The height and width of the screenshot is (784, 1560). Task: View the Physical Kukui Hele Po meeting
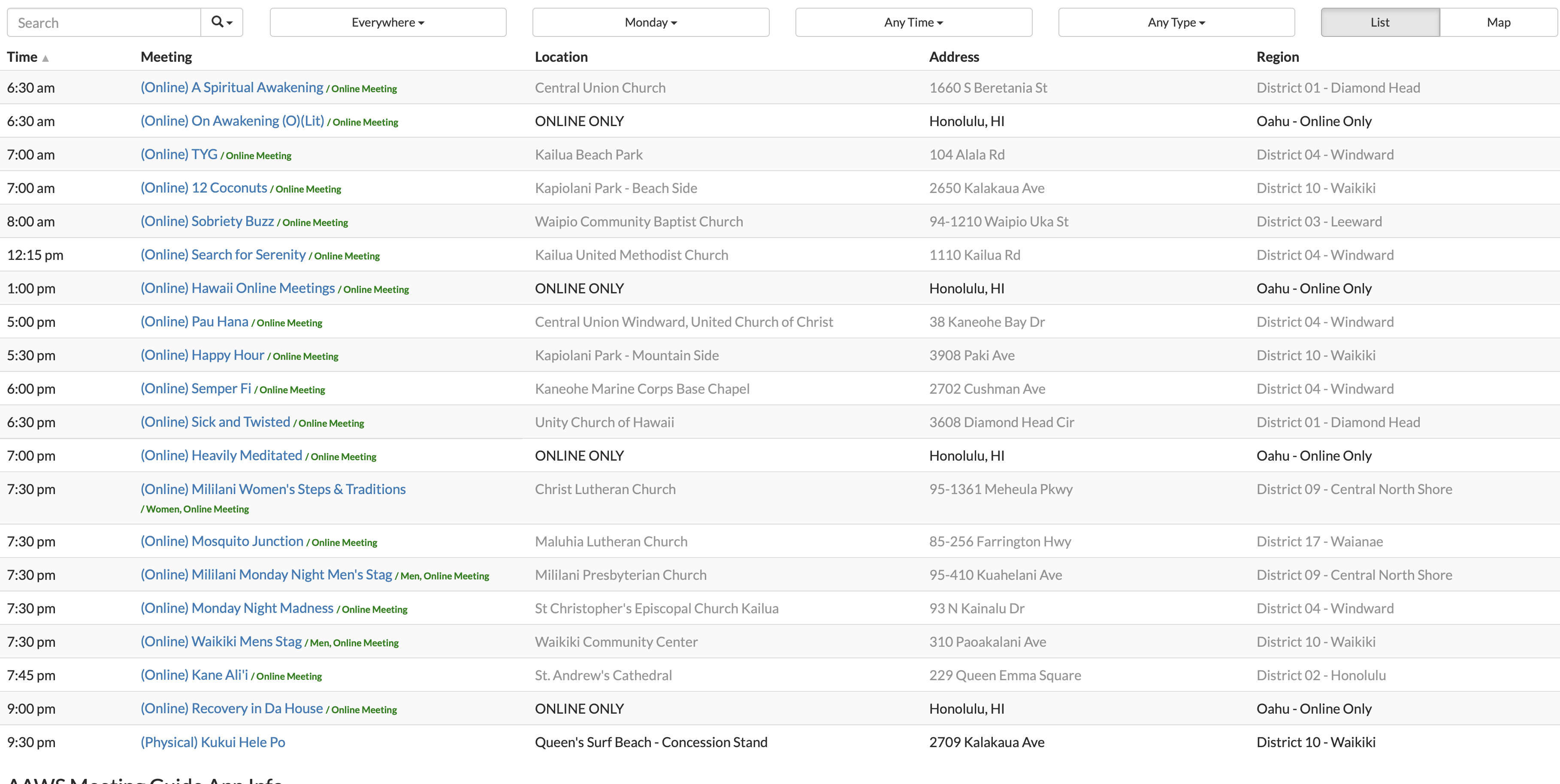[x=212, y=742]
